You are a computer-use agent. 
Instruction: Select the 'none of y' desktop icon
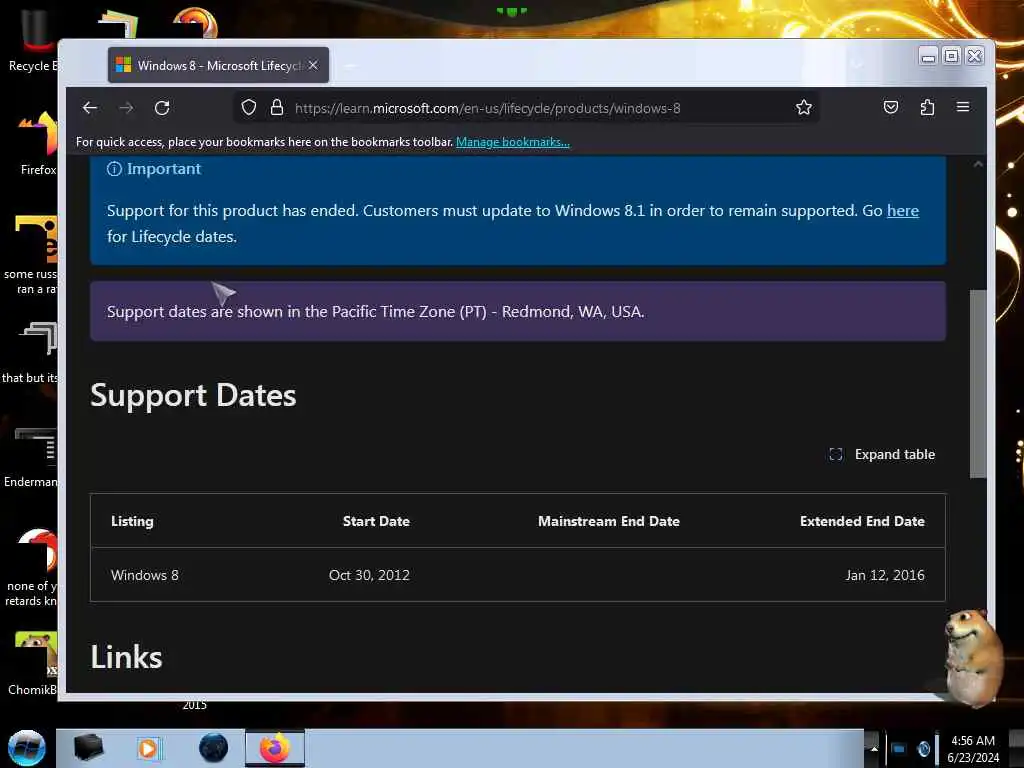tap(31, 567)
